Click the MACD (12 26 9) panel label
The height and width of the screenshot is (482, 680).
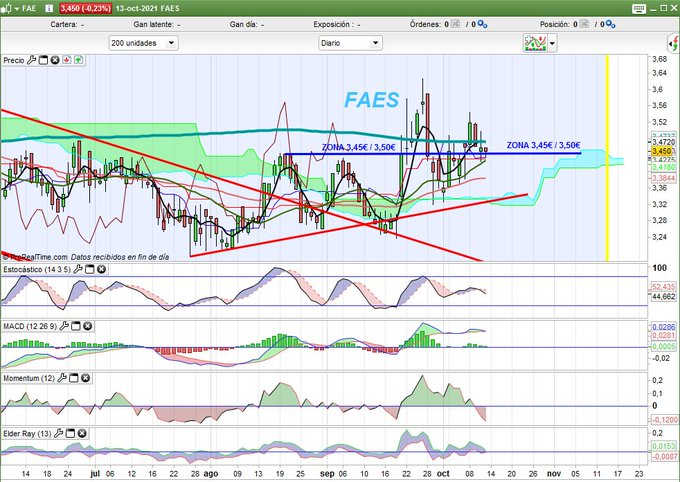[29, 326]
